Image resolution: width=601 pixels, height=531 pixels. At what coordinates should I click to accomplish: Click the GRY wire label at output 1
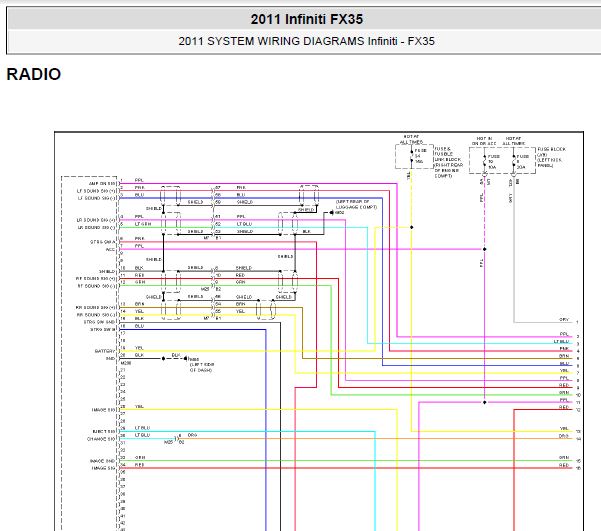564,319
